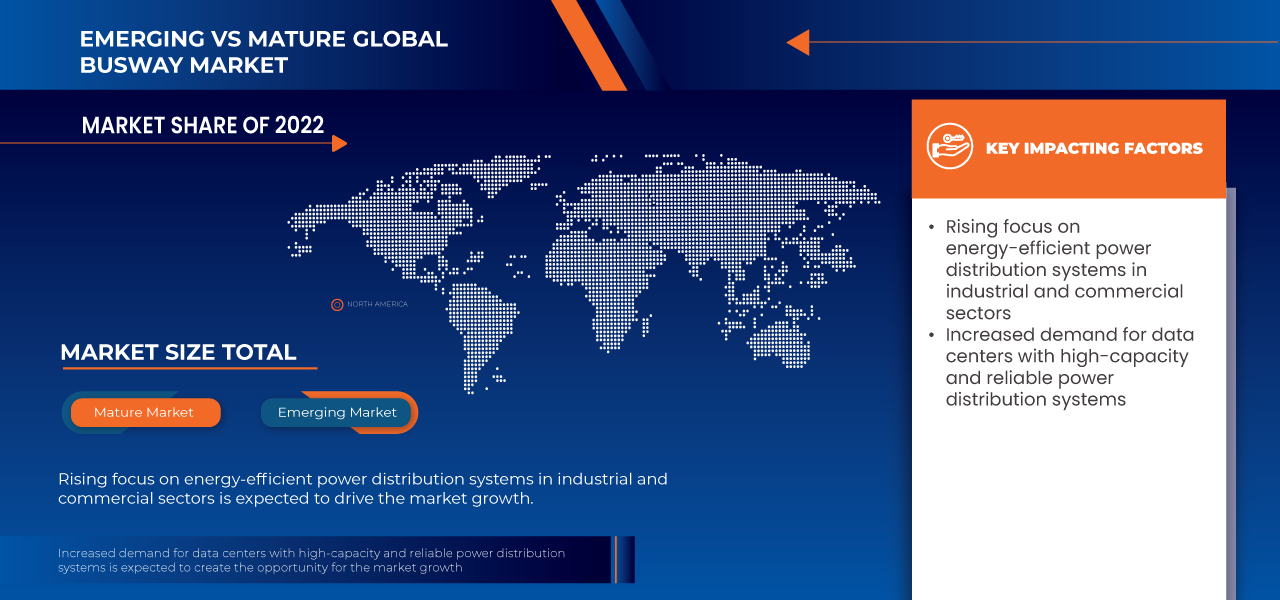This screenshot has width=1280, height=600.
Task: Click the Market Share of 2022 heading
Action: [203, 125]
